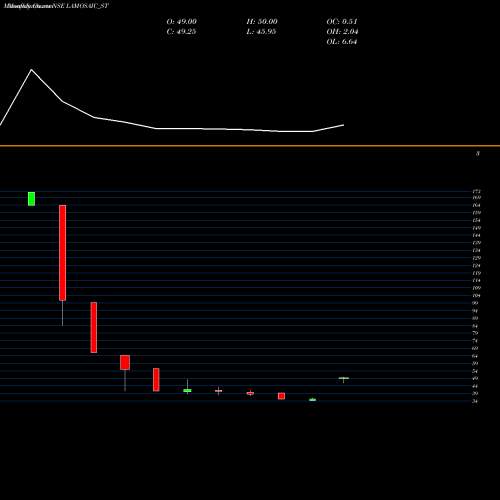The image size is (500, 500).
Task: Click the 149 price axis label
Action: 477,228
